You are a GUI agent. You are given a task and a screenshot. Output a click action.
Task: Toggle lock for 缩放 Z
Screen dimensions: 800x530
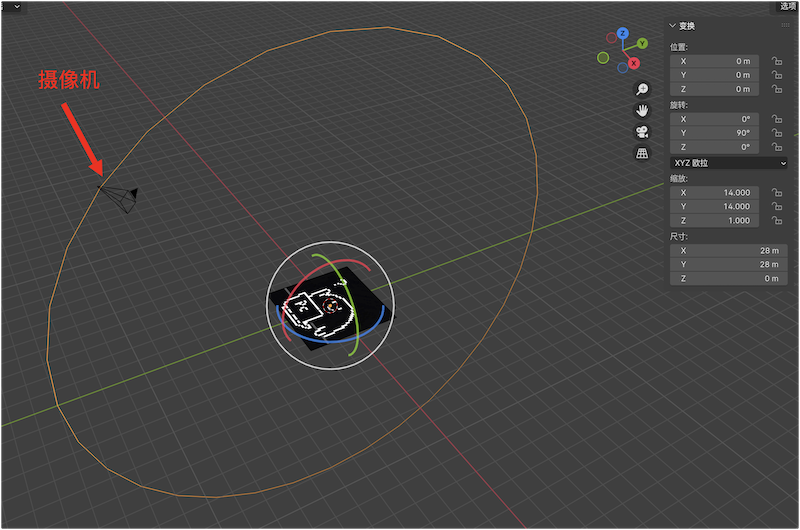(x=777, y=221)
